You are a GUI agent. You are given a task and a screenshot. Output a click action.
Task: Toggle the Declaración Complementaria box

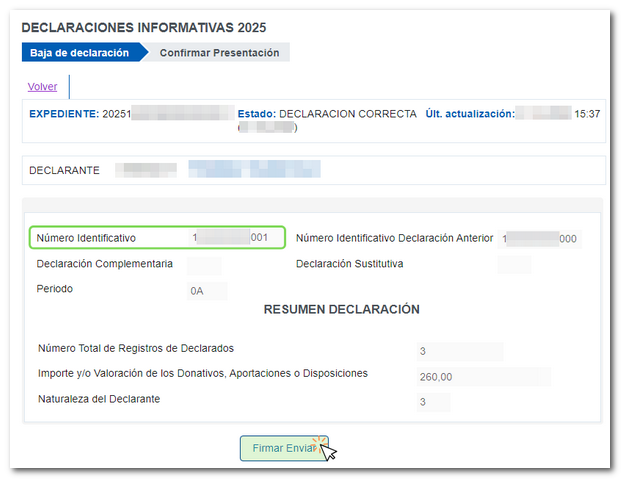pyautogui.click(x=204, y=265)
